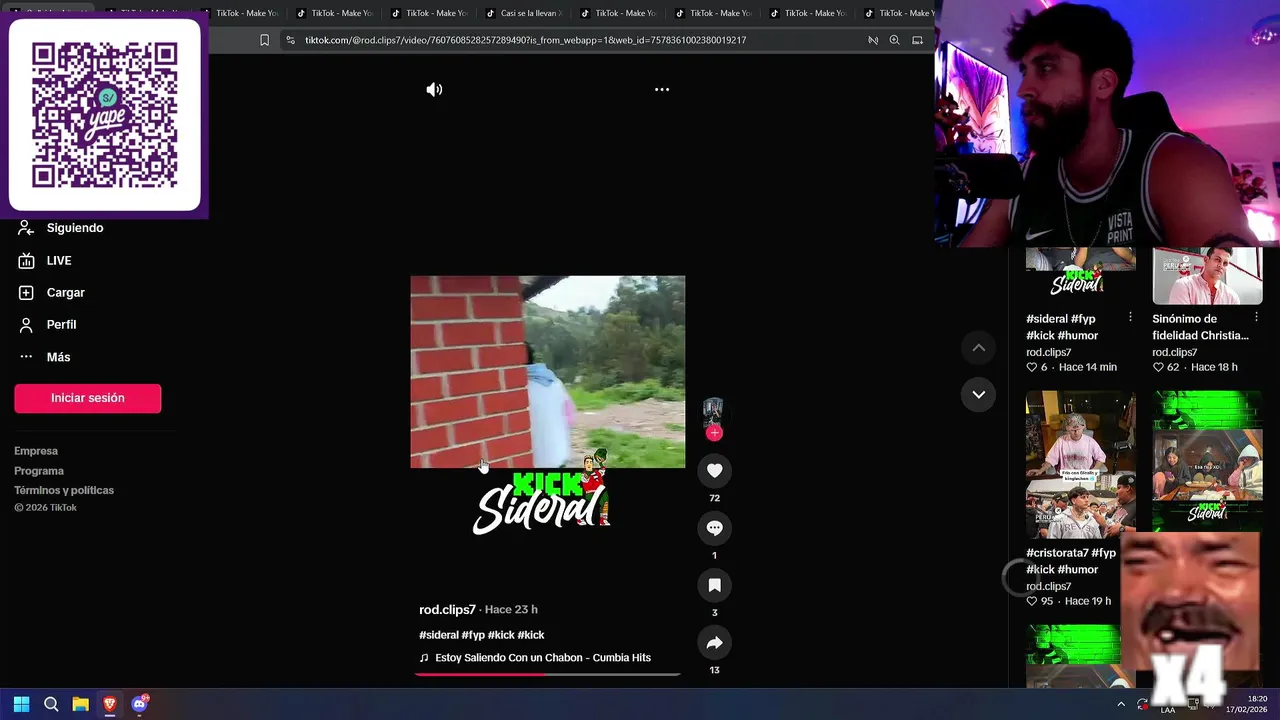Open the #sideral hashtag in the video caption
The height and width of the screenshot is (720, 1280).
coord(438,635)
